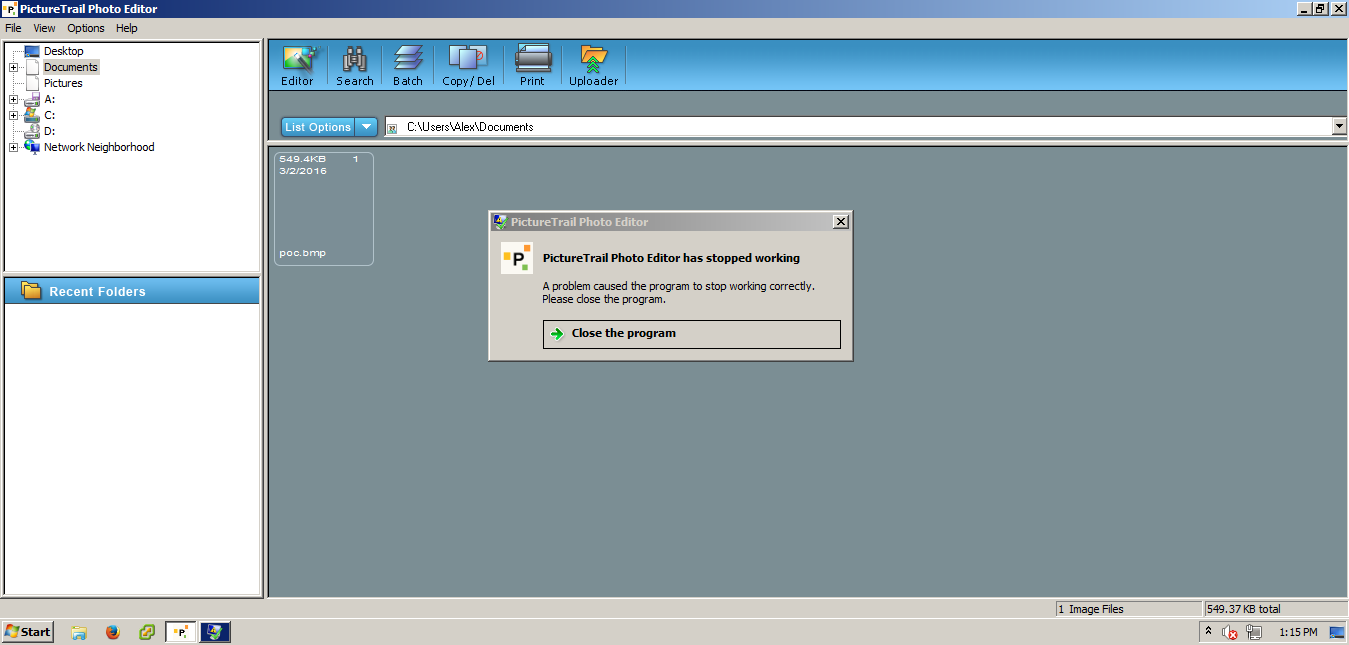Click Close the program
Viewport: 1349px width, 645px height.
[692, 334]
